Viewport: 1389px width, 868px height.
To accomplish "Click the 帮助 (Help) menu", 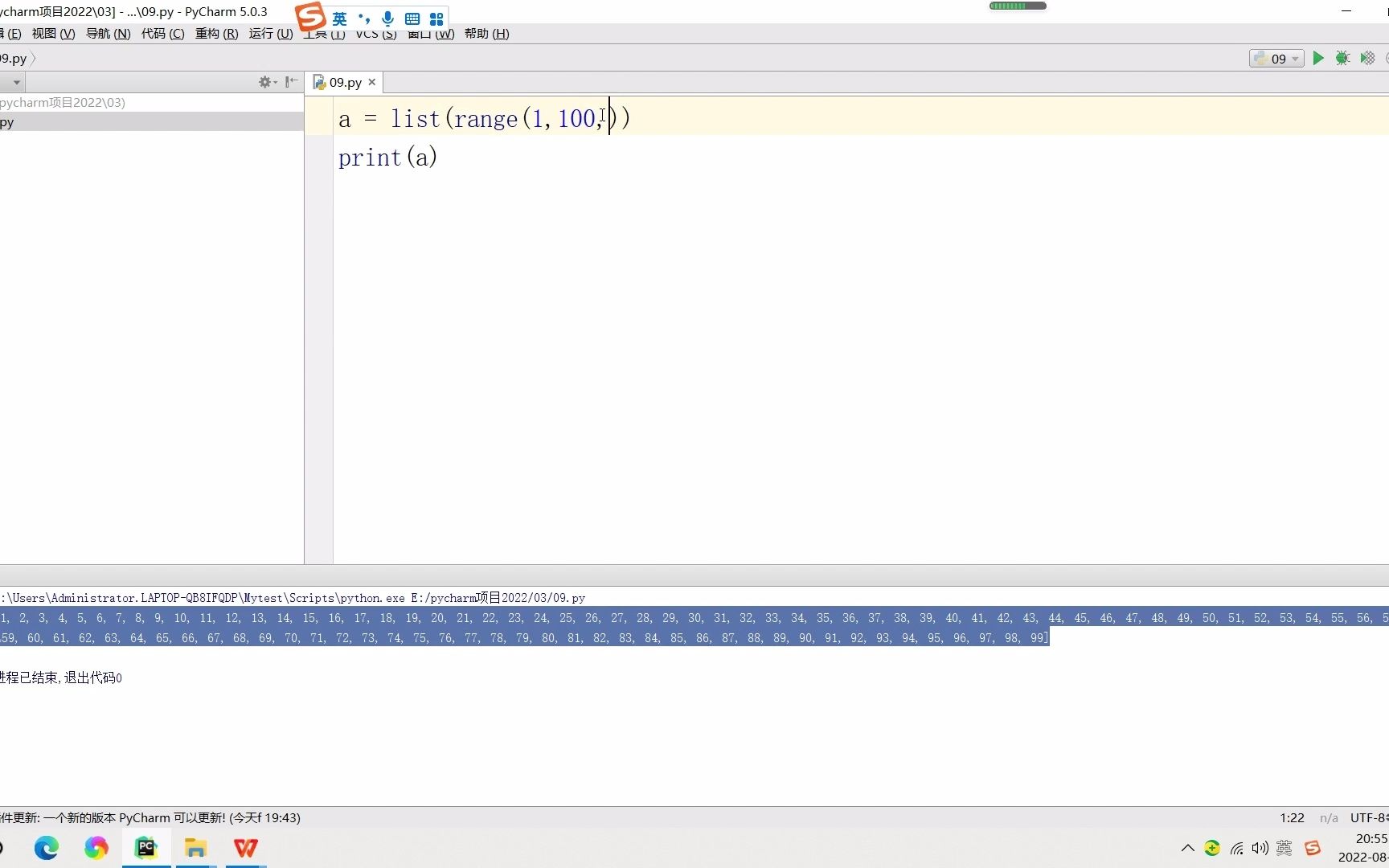I will click(487, 34).
